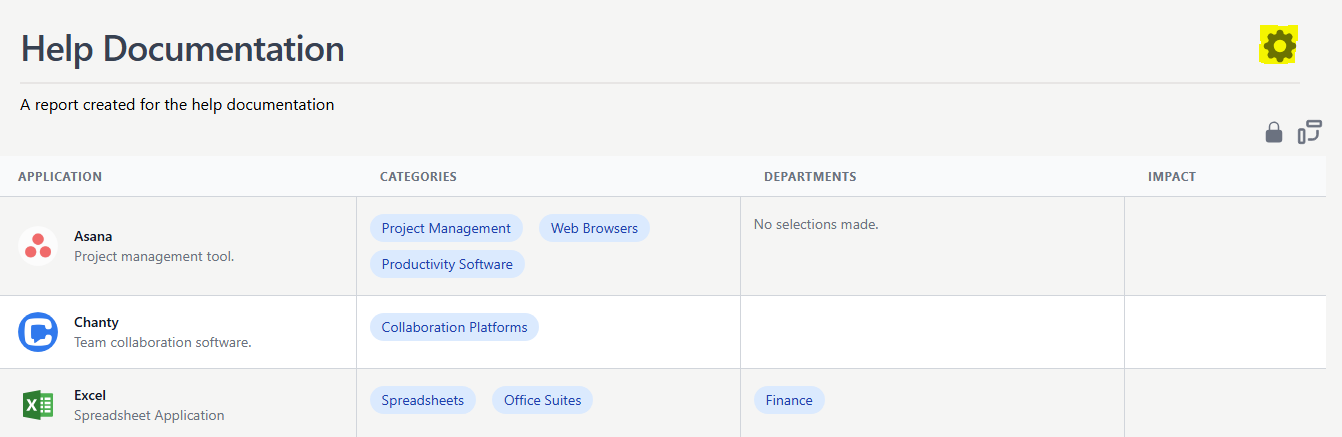Screen dimensions: 1342x437
Task: Click the Productivity Software tag
Action: tap(447, 264)
